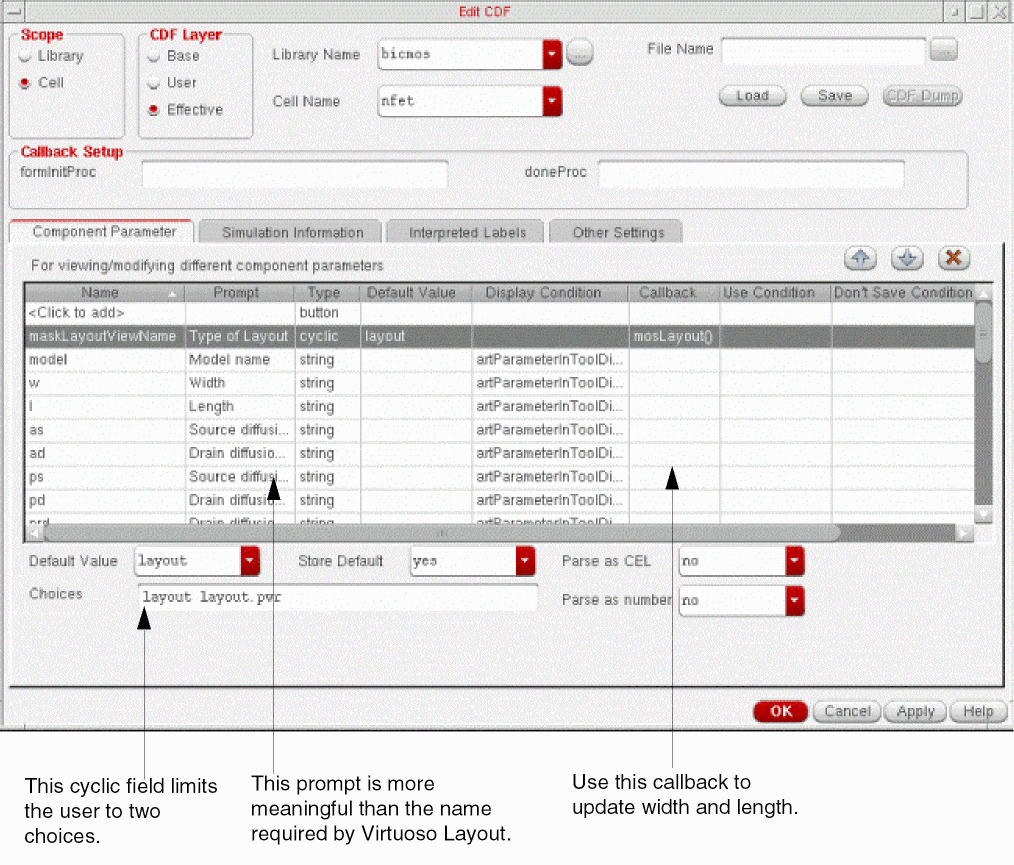
Task: Select the Base CDF layer option
Action: click(x=154, y=57)
